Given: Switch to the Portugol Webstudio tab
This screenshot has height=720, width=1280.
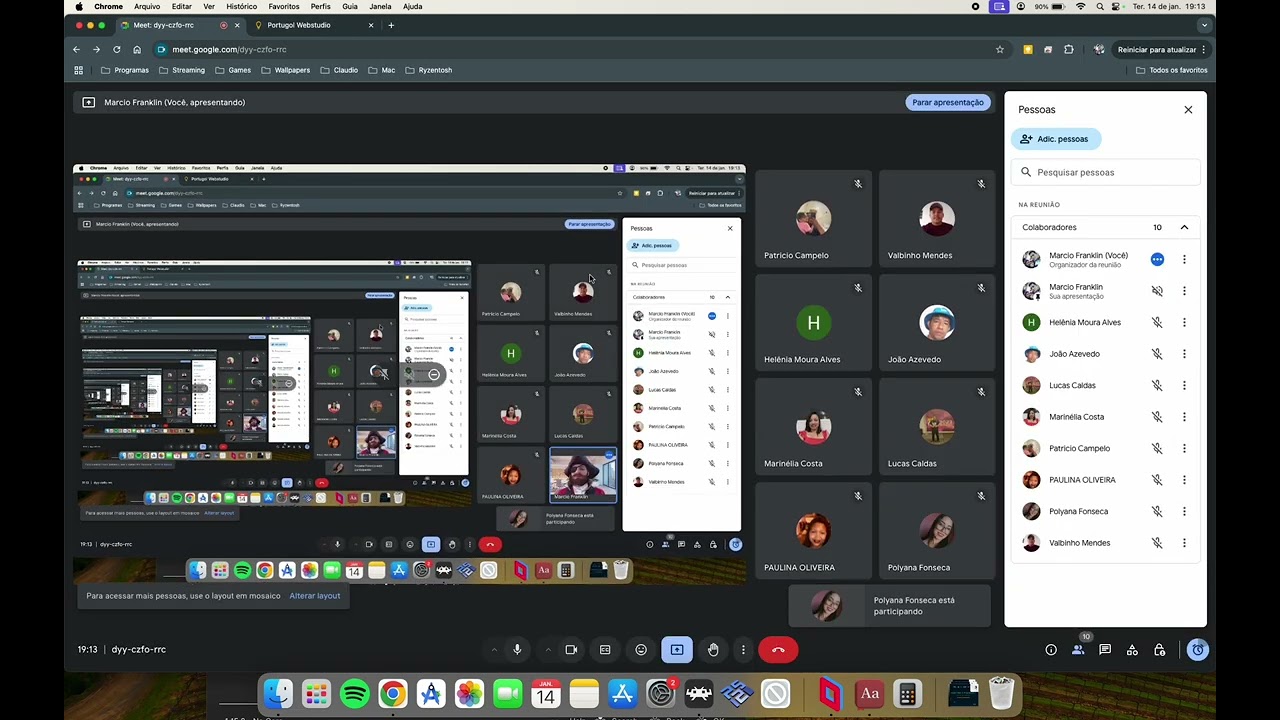Looking at the screenshot, I should pyautogui.click(x=299, y=25).
